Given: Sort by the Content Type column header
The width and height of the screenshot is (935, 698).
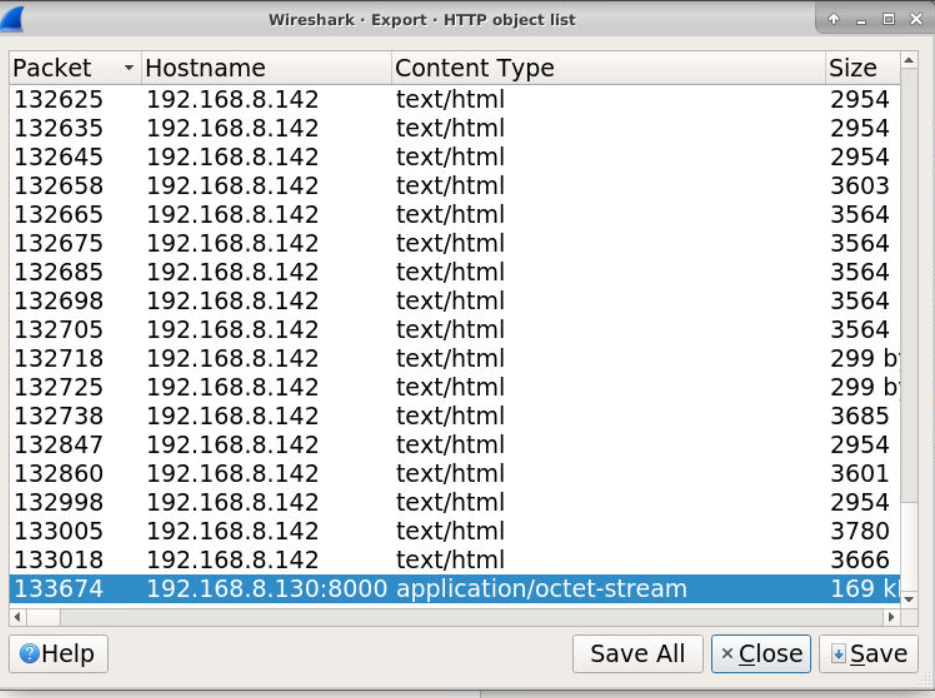Looking at the screenshot, I should [608, 68].
